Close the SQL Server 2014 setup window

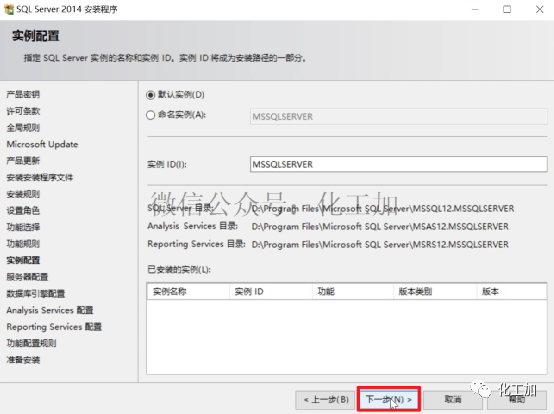pos(540,9)
